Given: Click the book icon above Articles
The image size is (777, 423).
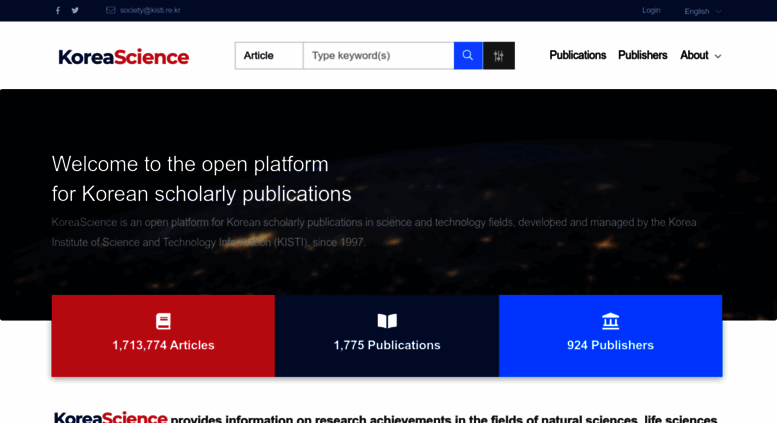Looking at the screenshot, I should [x=163, y=321].
